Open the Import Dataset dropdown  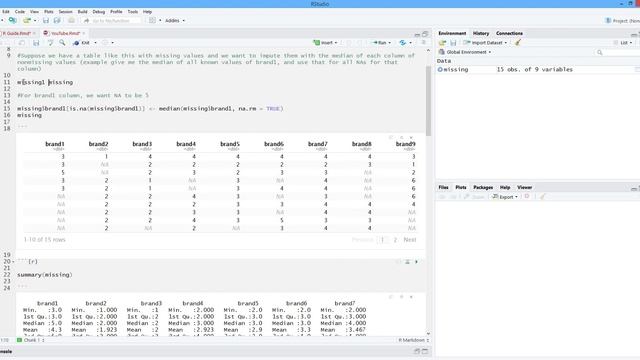pos(485,42)
